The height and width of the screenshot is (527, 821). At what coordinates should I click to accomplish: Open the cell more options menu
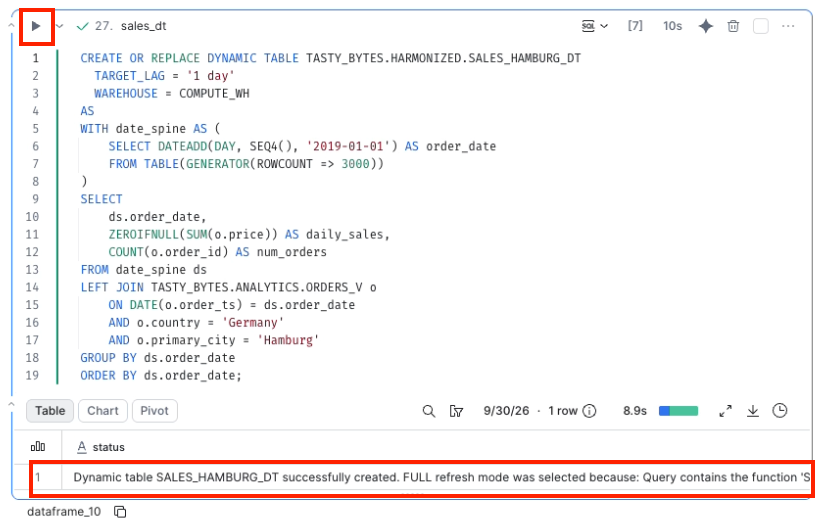pyautogui.click(x=788, y=26)
